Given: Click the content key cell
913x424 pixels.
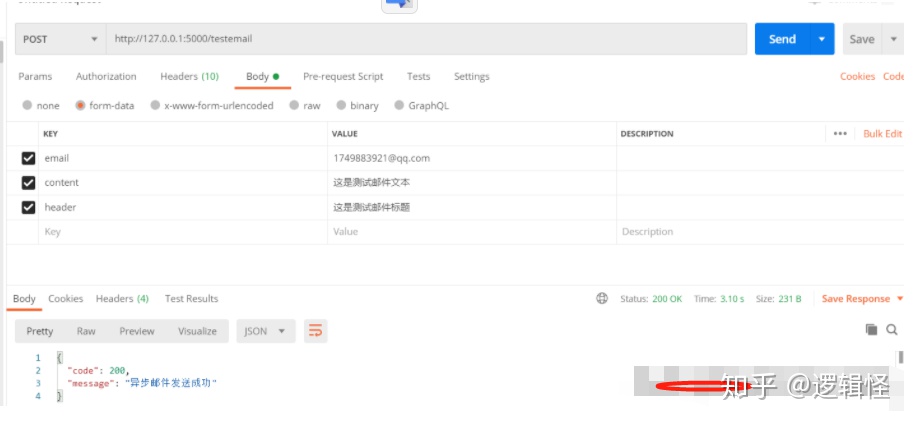Looking at the screenshot, I should 183,182.
